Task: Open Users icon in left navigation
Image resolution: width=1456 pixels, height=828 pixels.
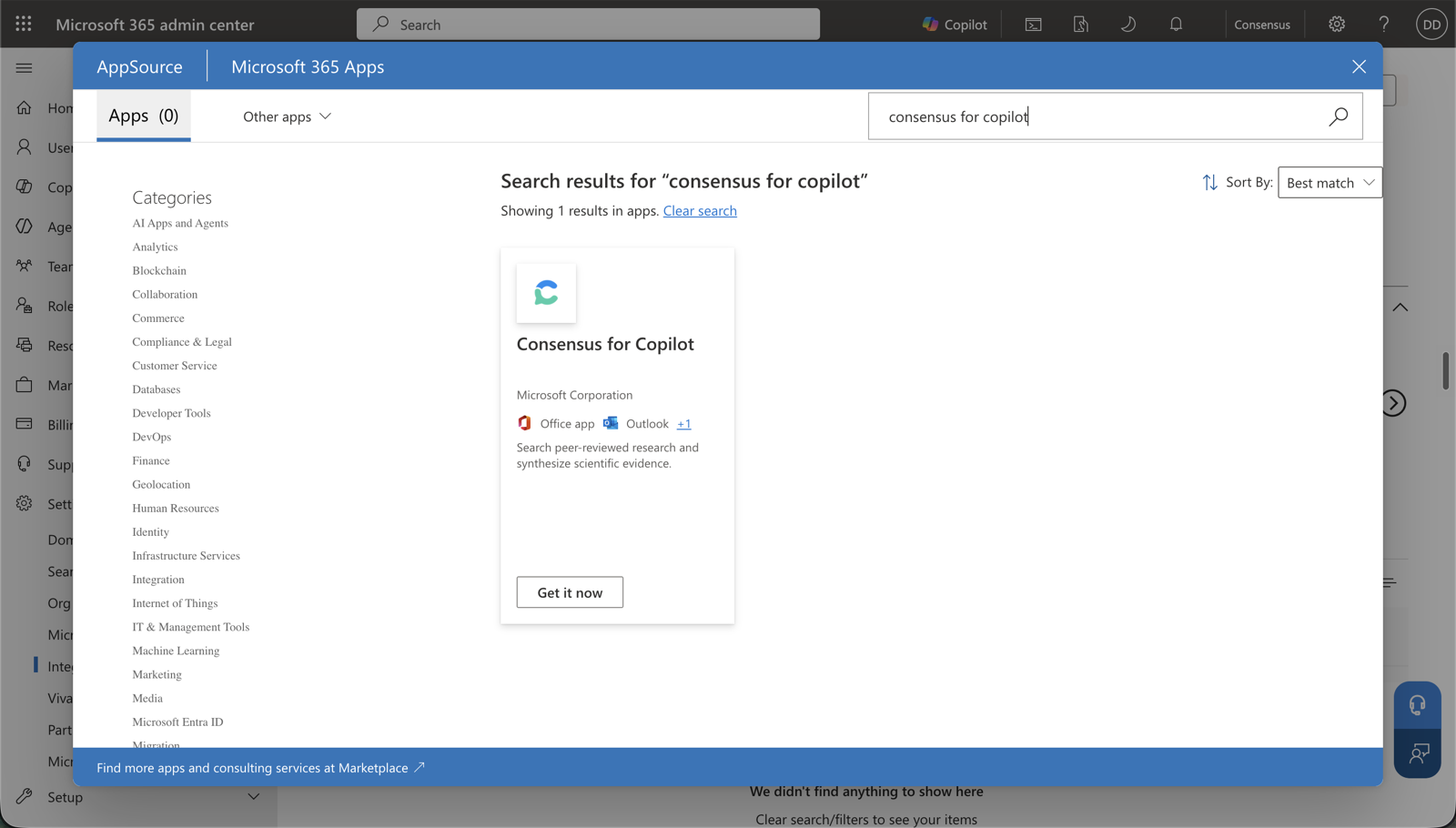Action: pos(25,146)
